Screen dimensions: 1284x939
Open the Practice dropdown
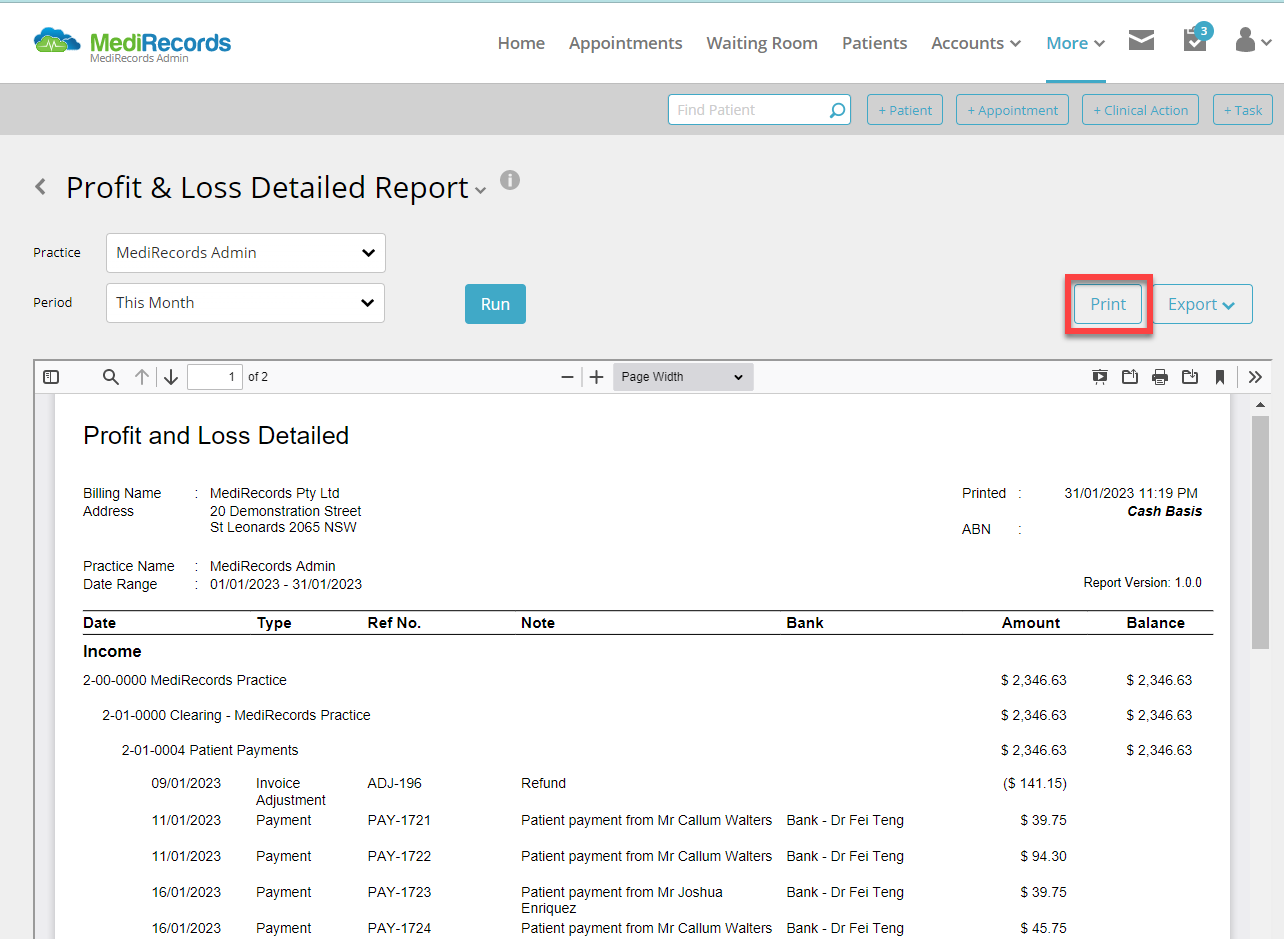pos(246,253)
